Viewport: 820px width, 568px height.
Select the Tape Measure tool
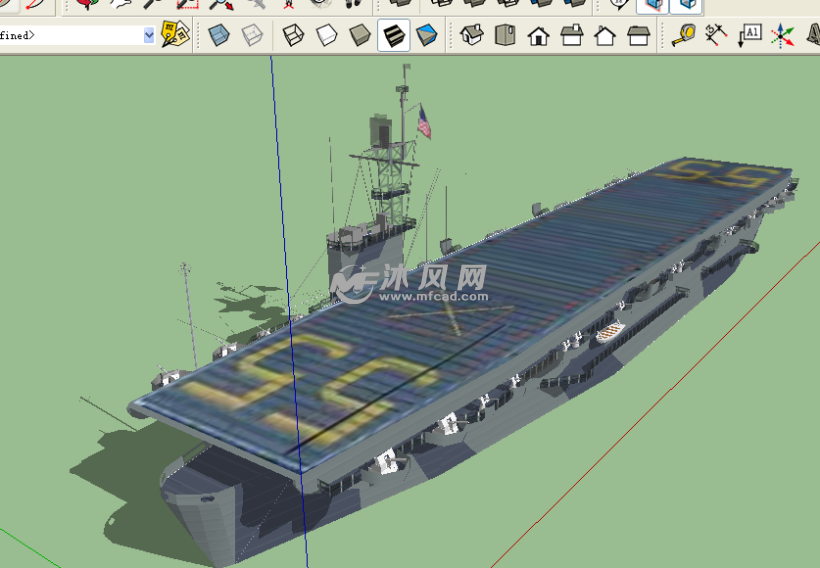tap(683, 36)
